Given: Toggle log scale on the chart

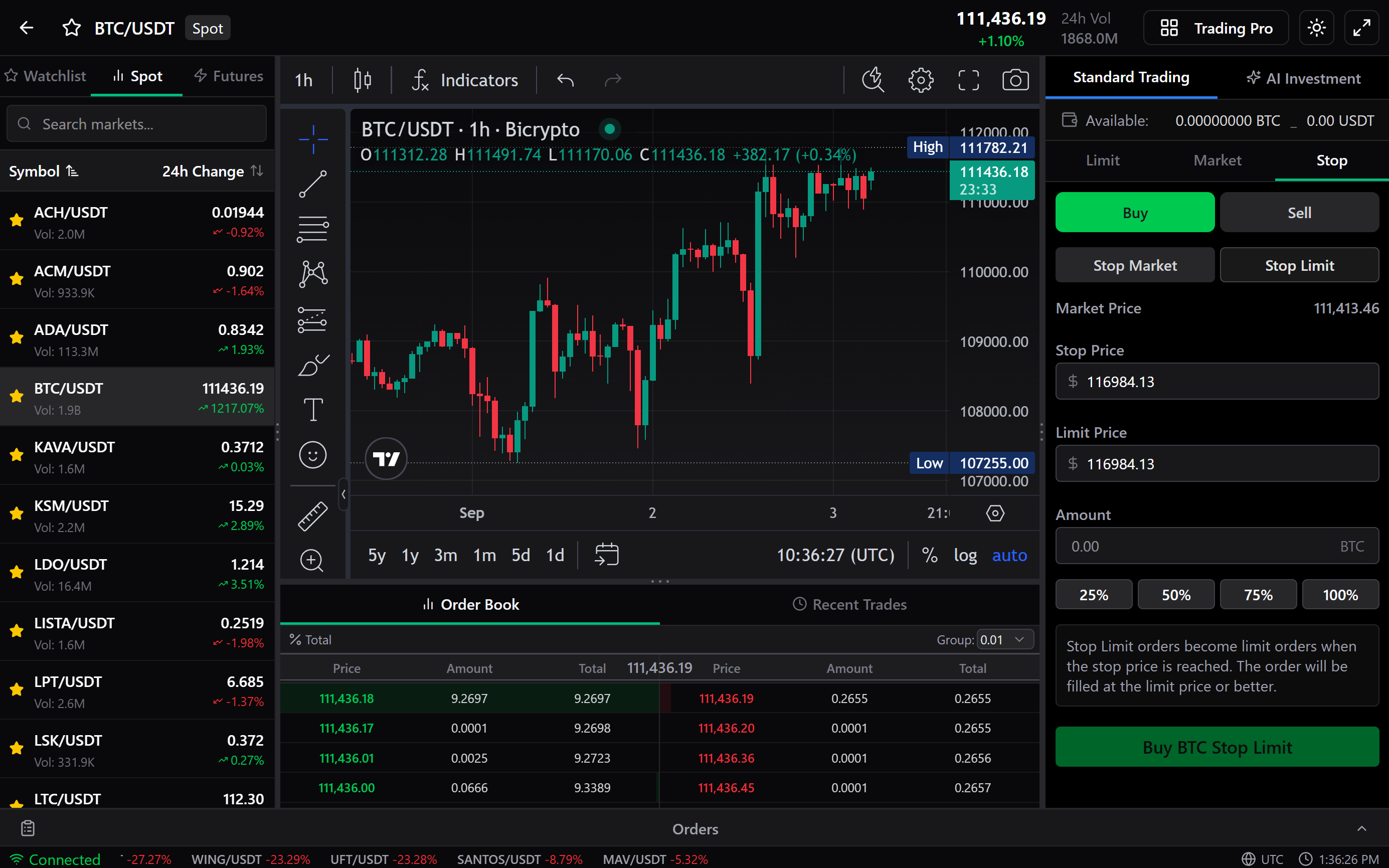Looking at the screenshot, I should [x=965, y=555].
